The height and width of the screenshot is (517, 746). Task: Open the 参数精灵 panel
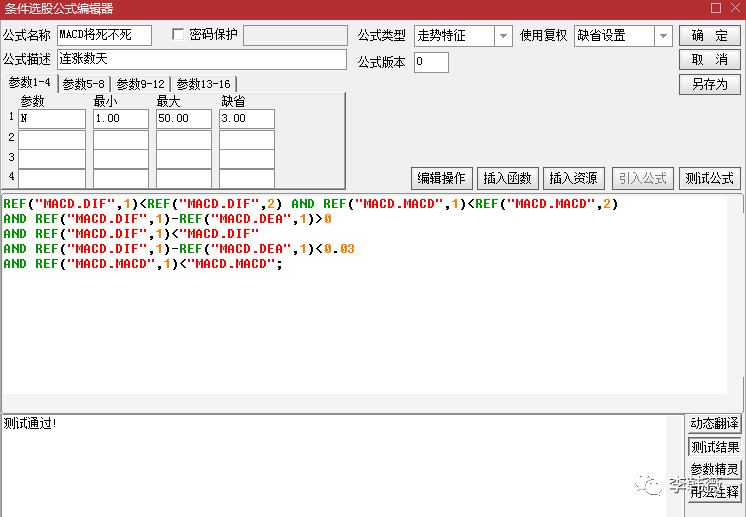point(714,470)
